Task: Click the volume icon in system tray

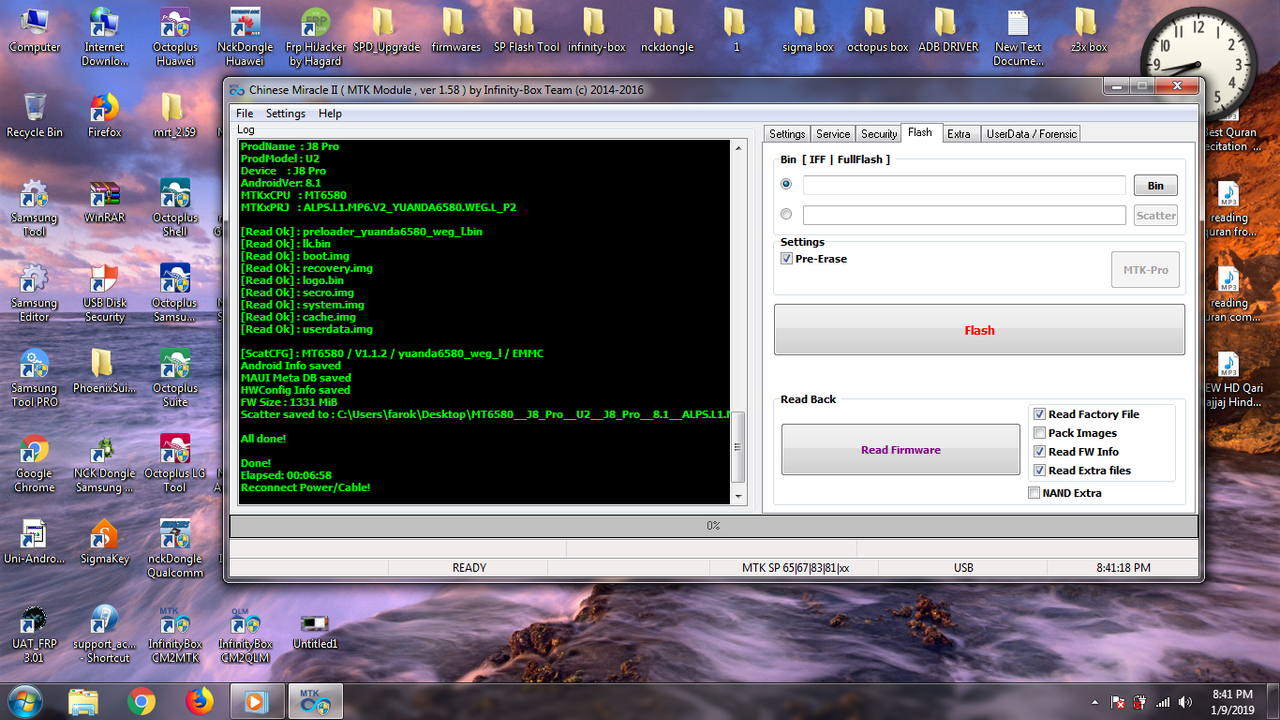Action: 1185,702
